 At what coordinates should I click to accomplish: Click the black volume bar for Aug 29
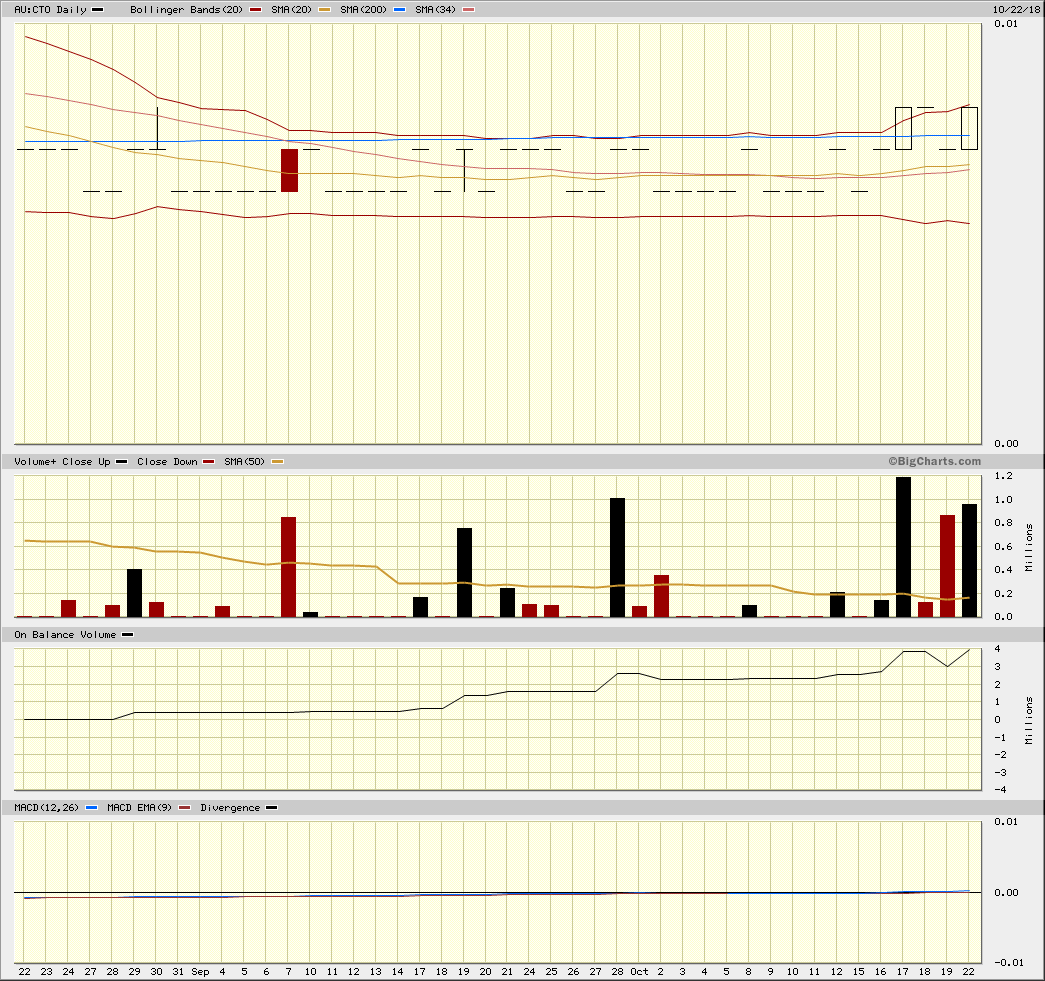click(135, 593)
